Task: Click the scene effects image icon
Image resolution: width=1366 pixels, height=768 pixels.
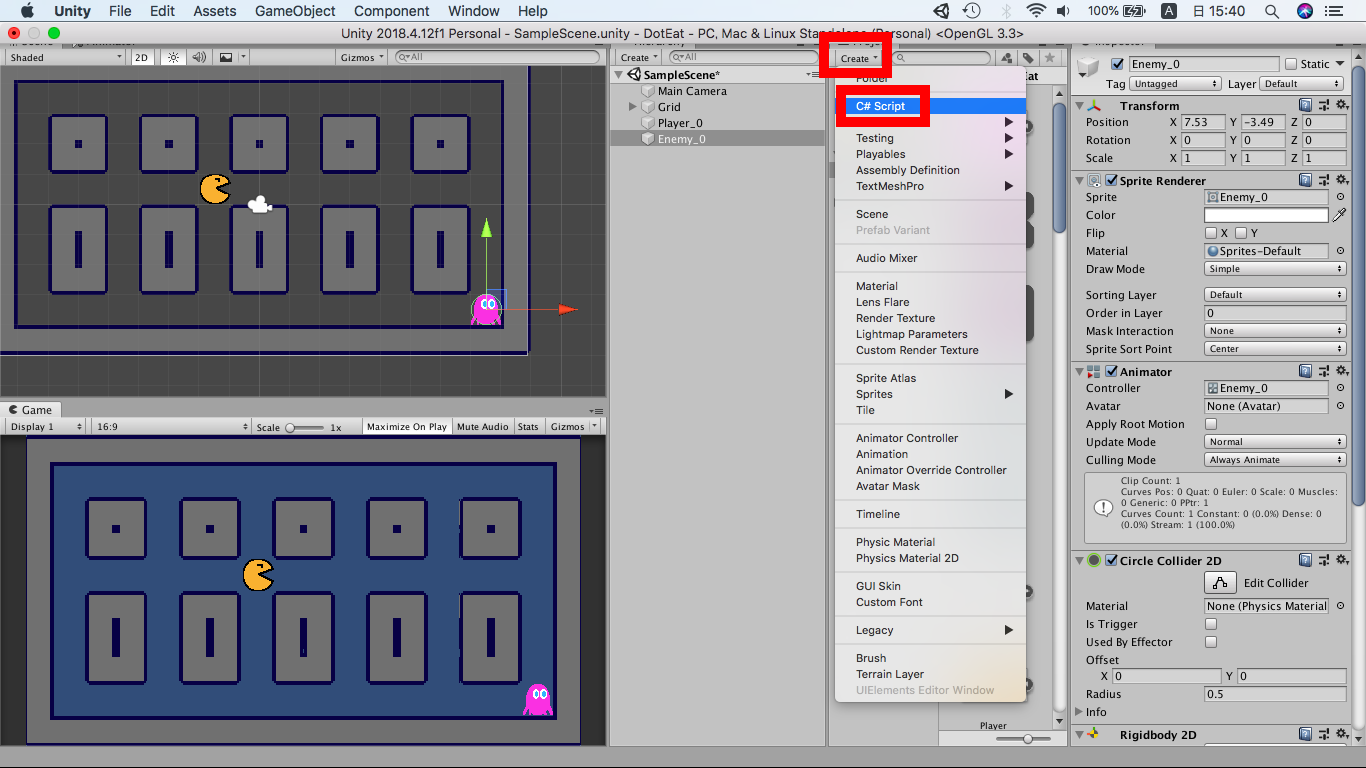Action: point(226,57)
